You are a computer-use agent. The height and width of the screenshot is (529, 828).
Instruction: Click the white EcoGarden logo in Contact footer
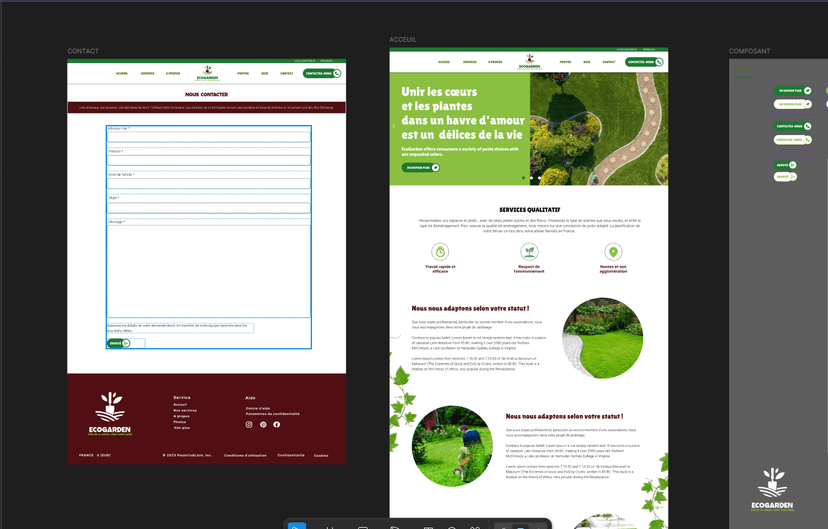click(109, 413)
